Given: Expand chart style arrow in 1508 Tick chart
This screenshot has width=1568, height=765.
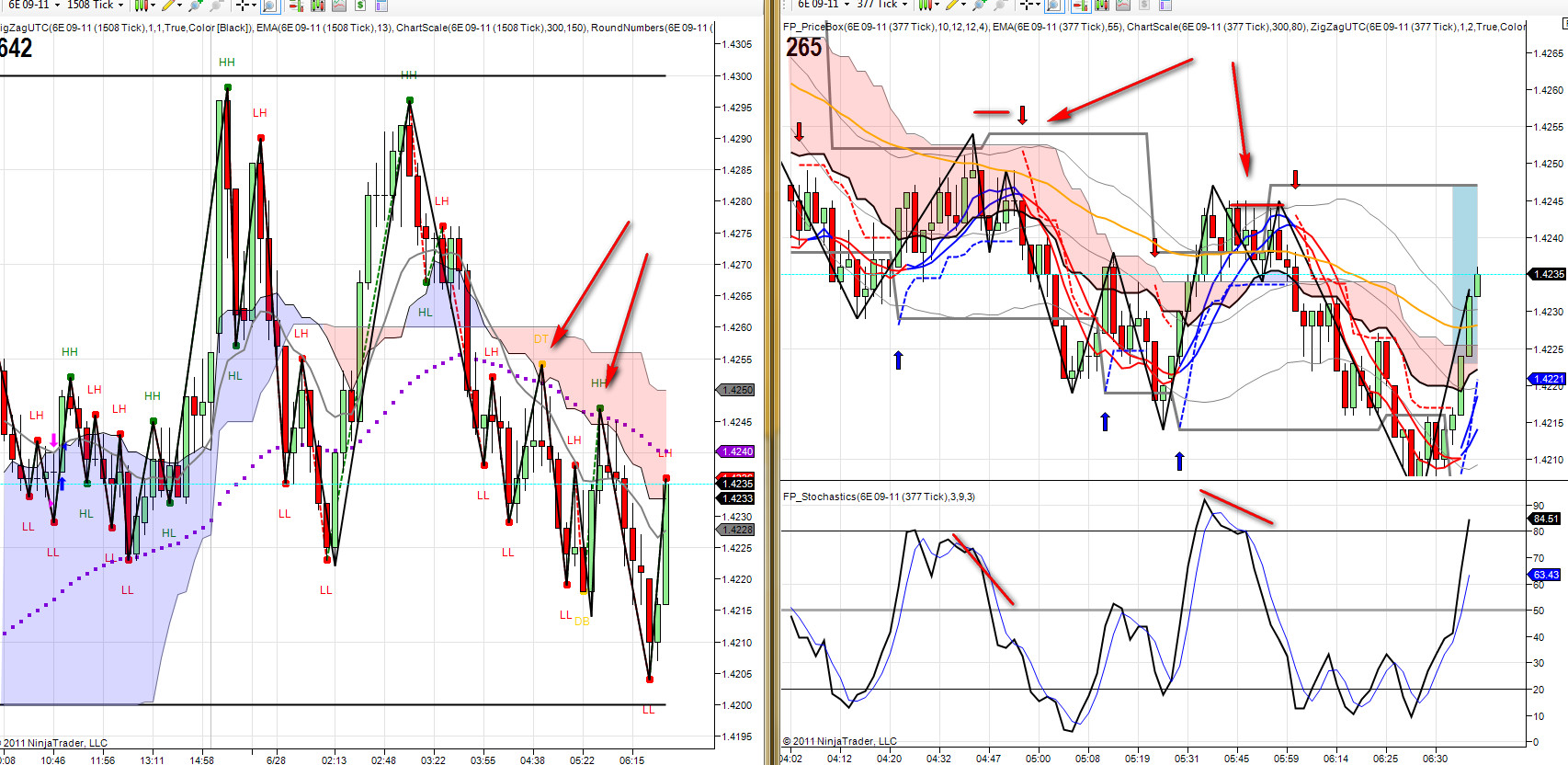Looking at the screenshot, I should (153, 6).
